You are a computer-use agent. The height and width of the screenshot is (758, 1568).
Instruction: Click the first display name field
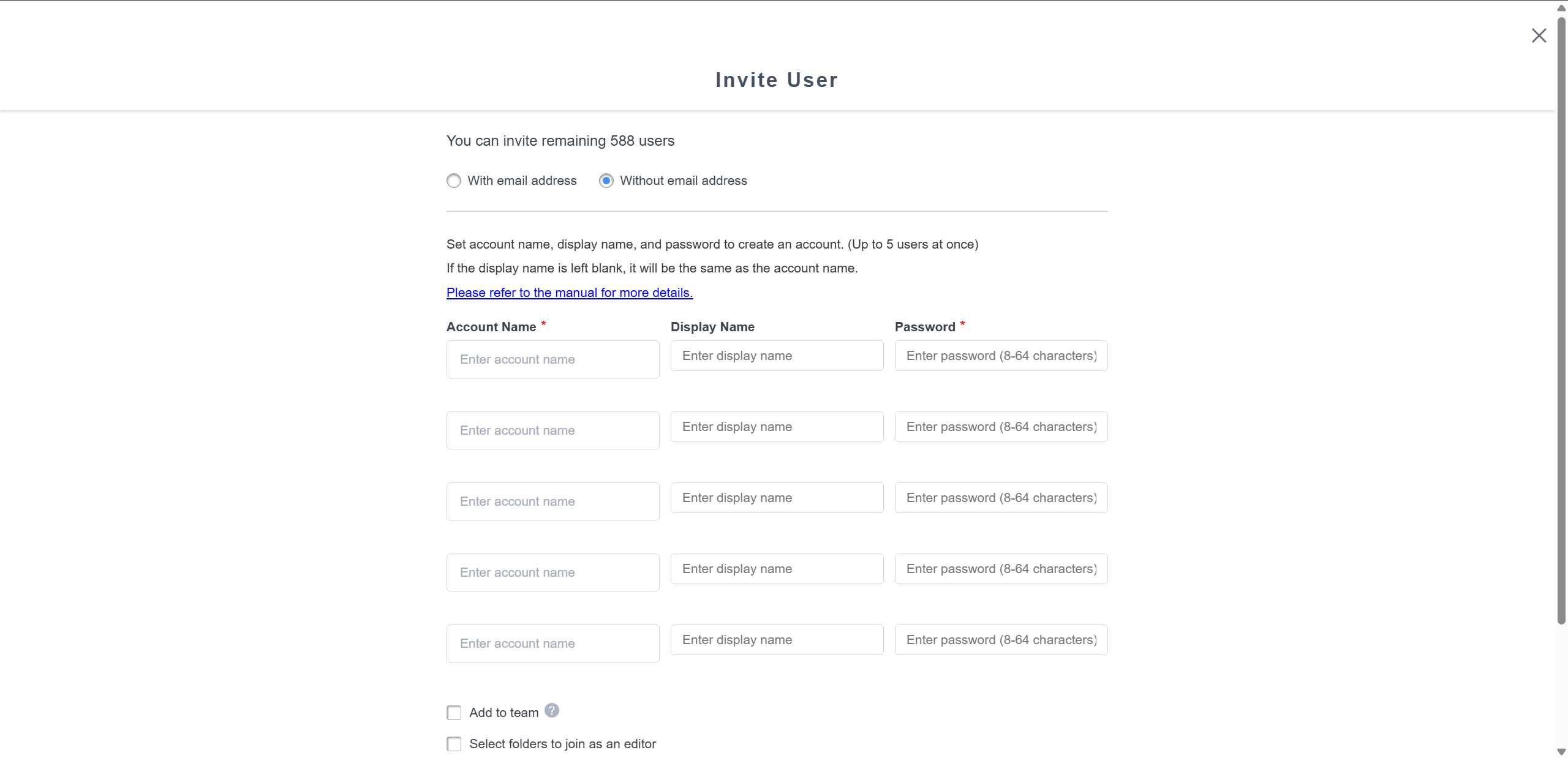777,356
